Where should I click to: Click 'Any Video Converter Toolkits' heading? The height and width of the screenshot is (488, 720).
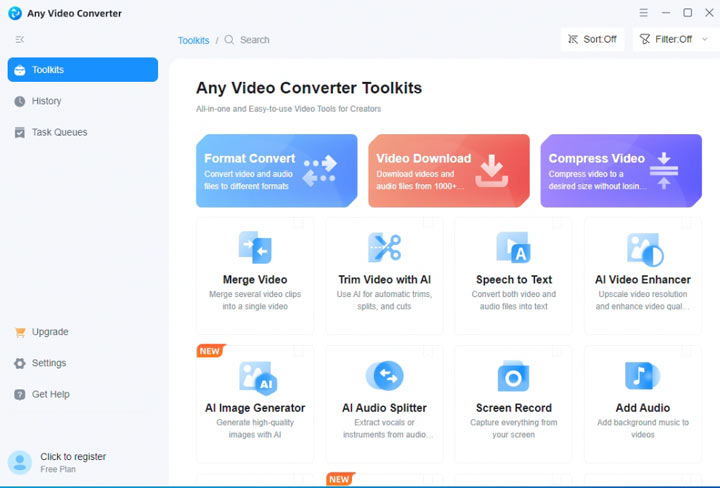tap(309, 88)
